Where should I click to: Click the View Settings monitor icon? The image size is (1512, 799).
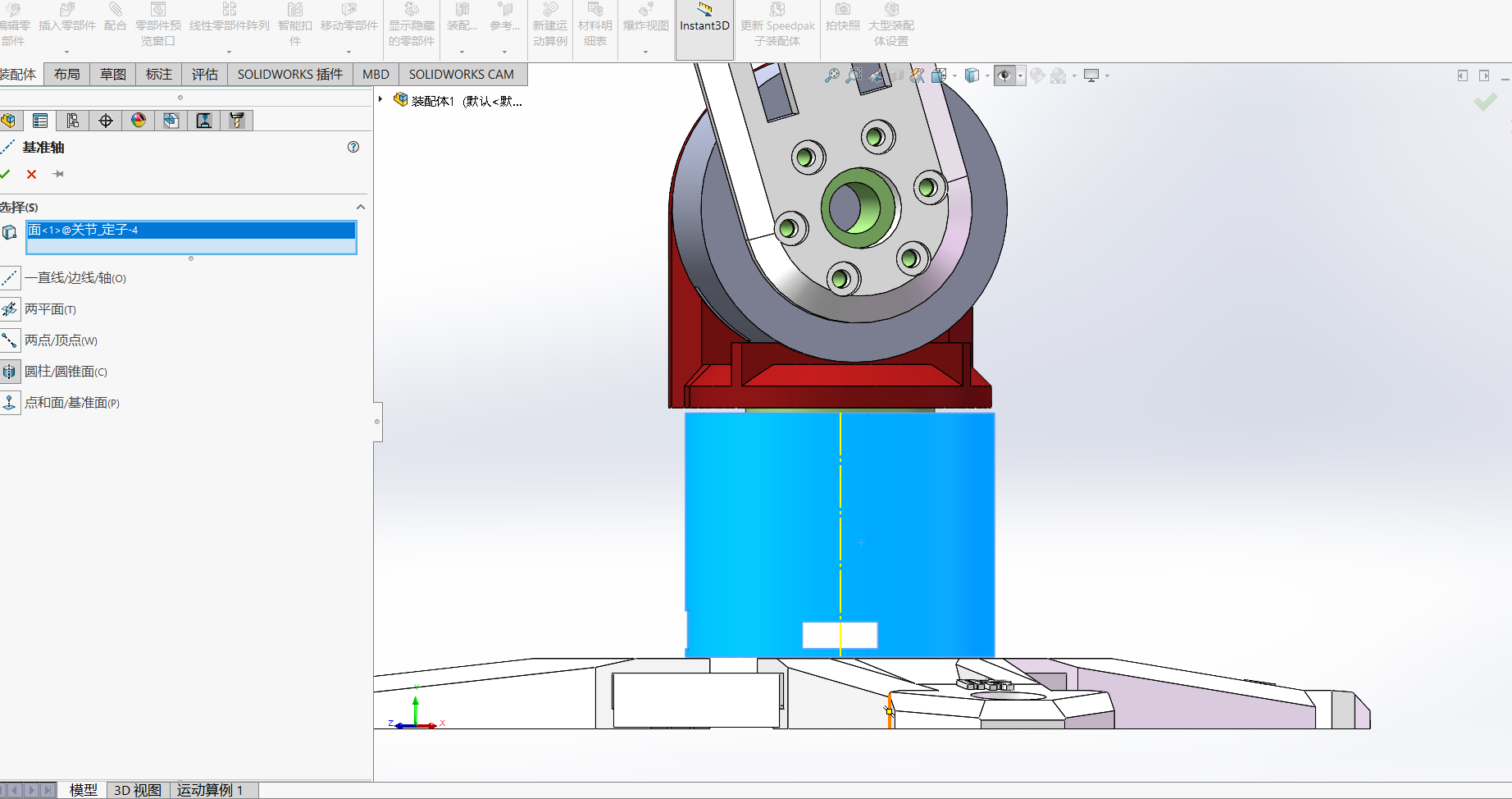[x=1091, y=75]
